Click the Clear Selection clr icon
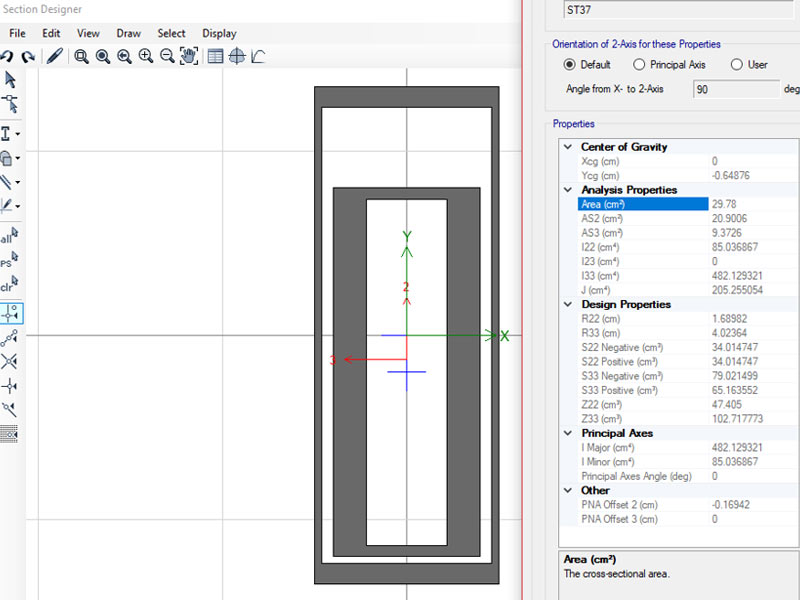800x600 pixels. pyautogui.click(x=9, y=284)
